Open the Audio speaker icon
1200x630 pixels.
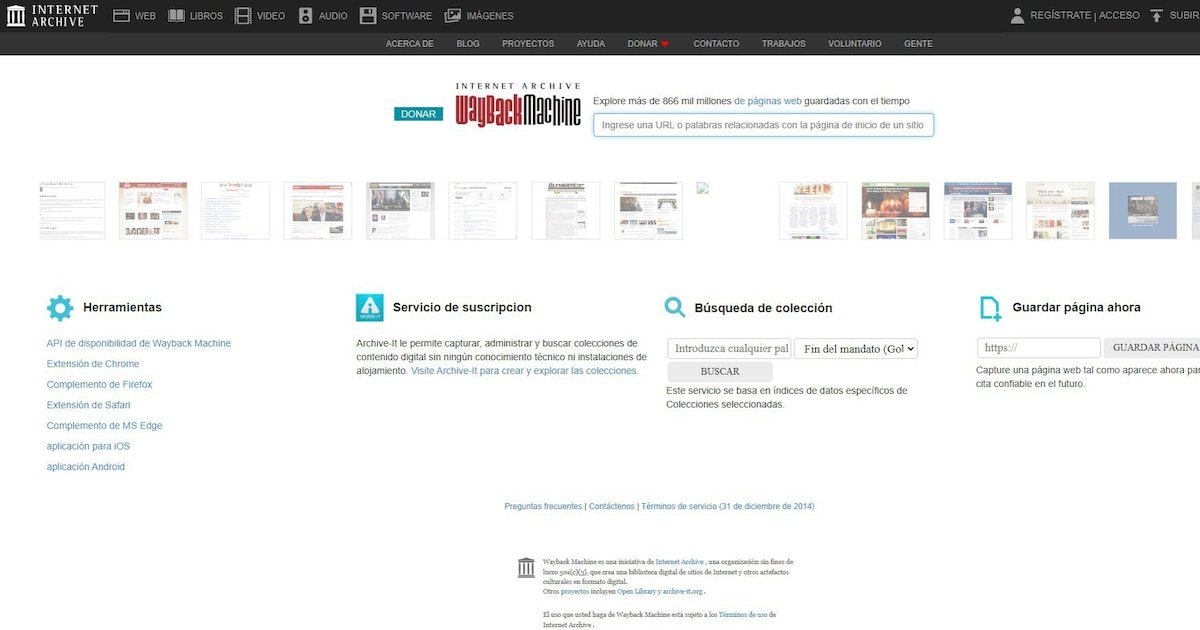point(306,16)
